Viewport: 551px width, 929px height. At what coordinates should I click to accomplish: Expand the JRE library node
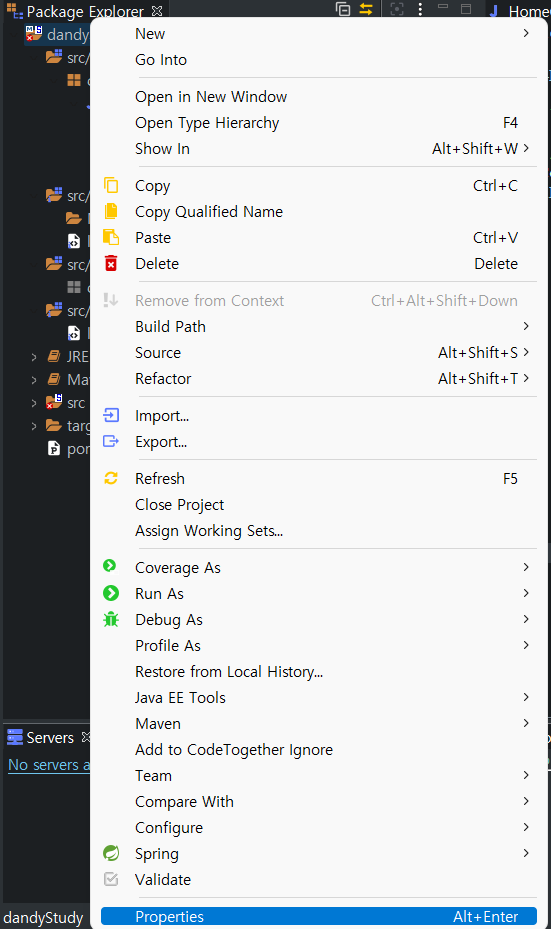(x=34, y=357)
